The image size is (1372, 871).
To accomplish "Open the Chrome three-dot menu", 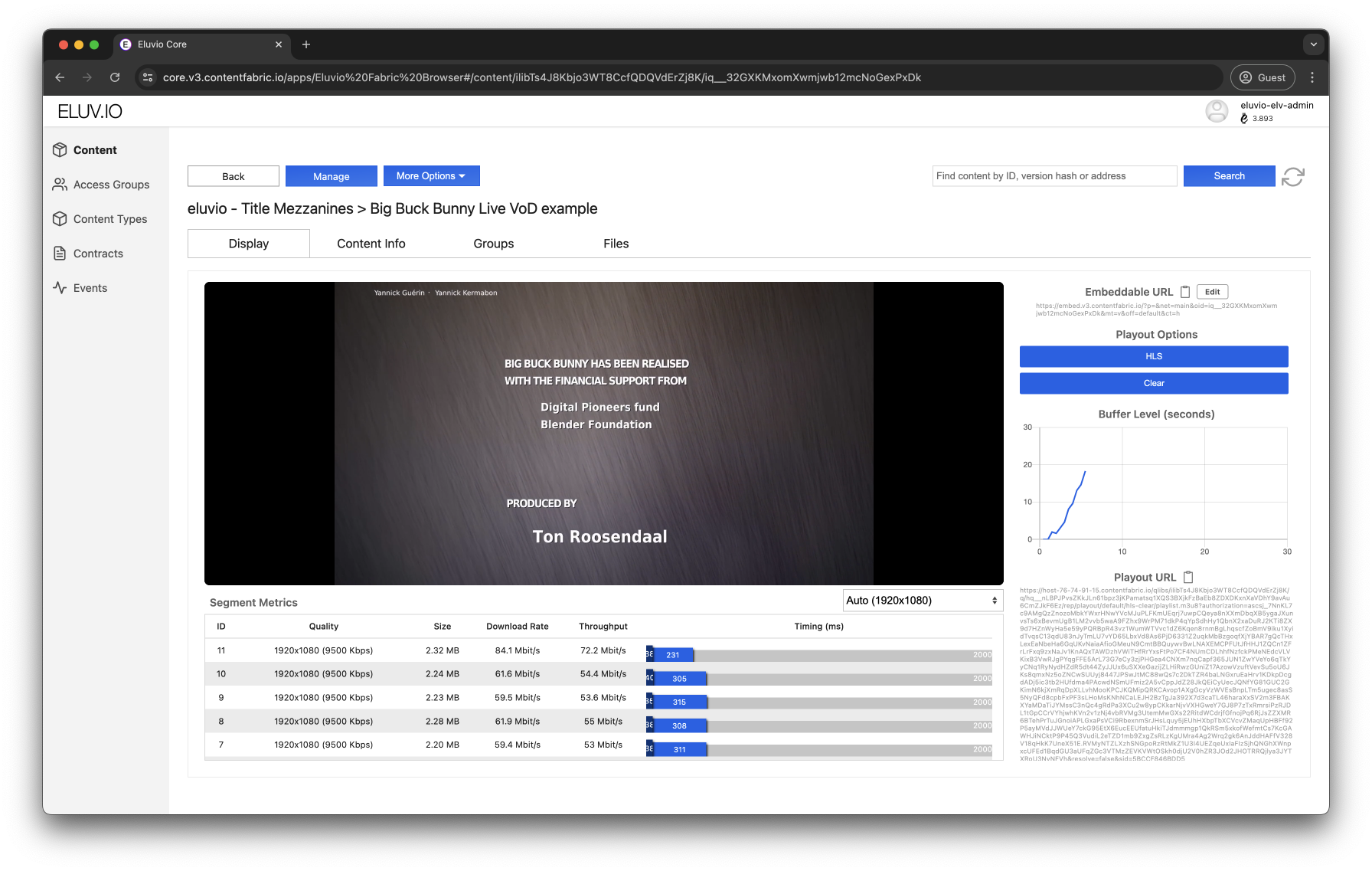I will coord(1312,77).
